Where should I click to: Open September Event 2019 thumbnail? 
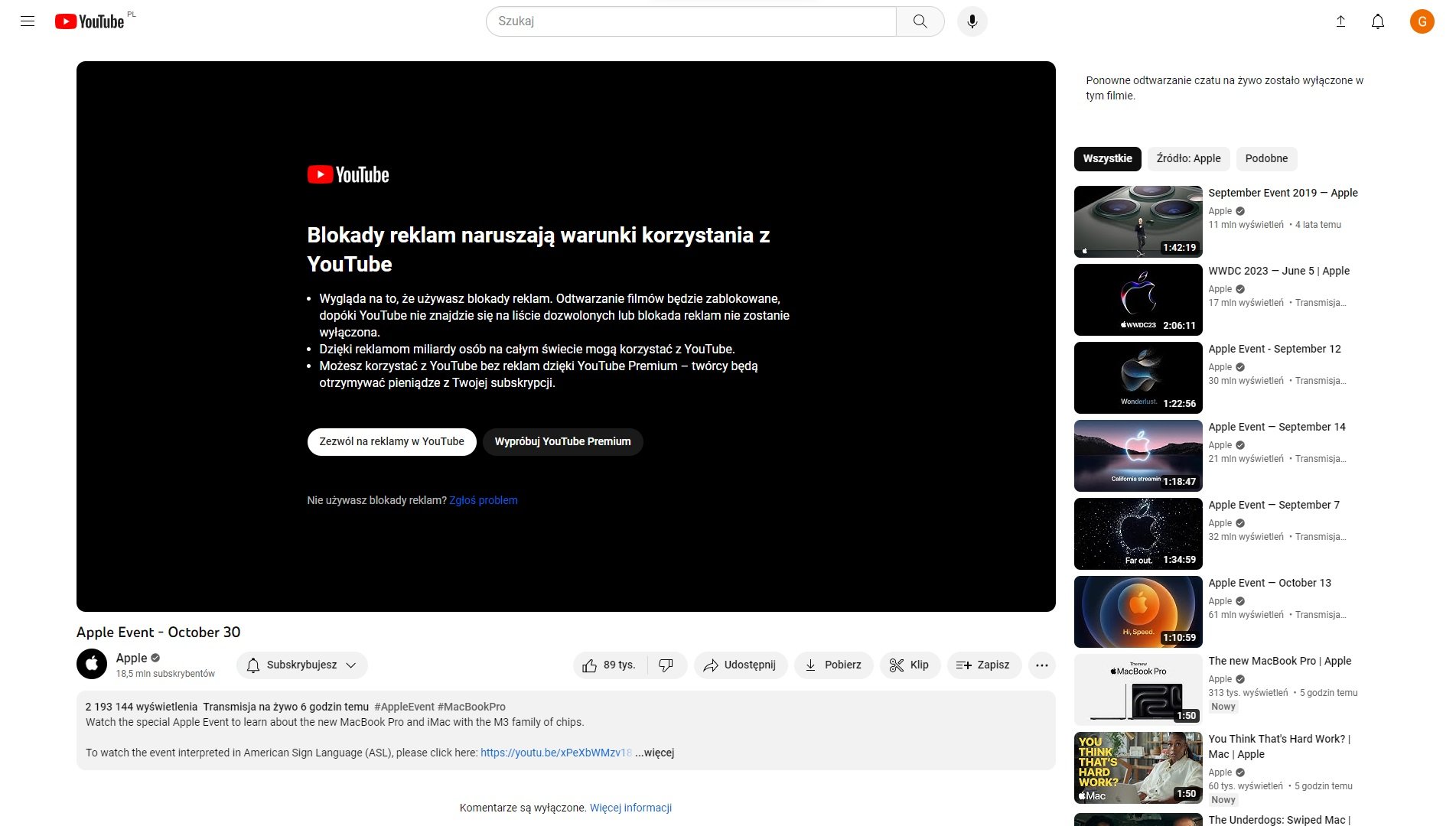tap(1138, 222)
